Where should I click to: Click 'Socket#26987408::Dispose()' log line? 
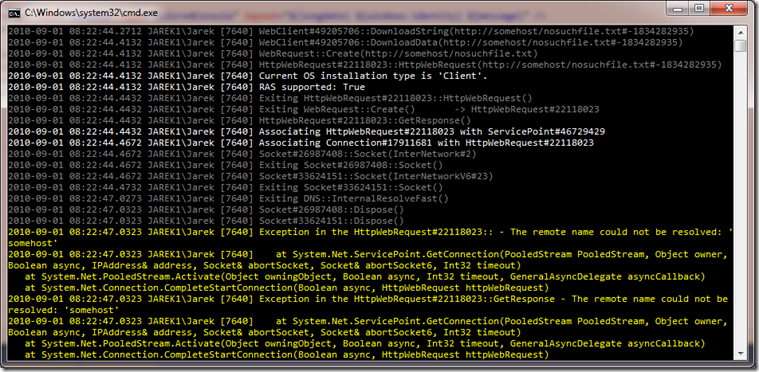[x=206, y=209]
